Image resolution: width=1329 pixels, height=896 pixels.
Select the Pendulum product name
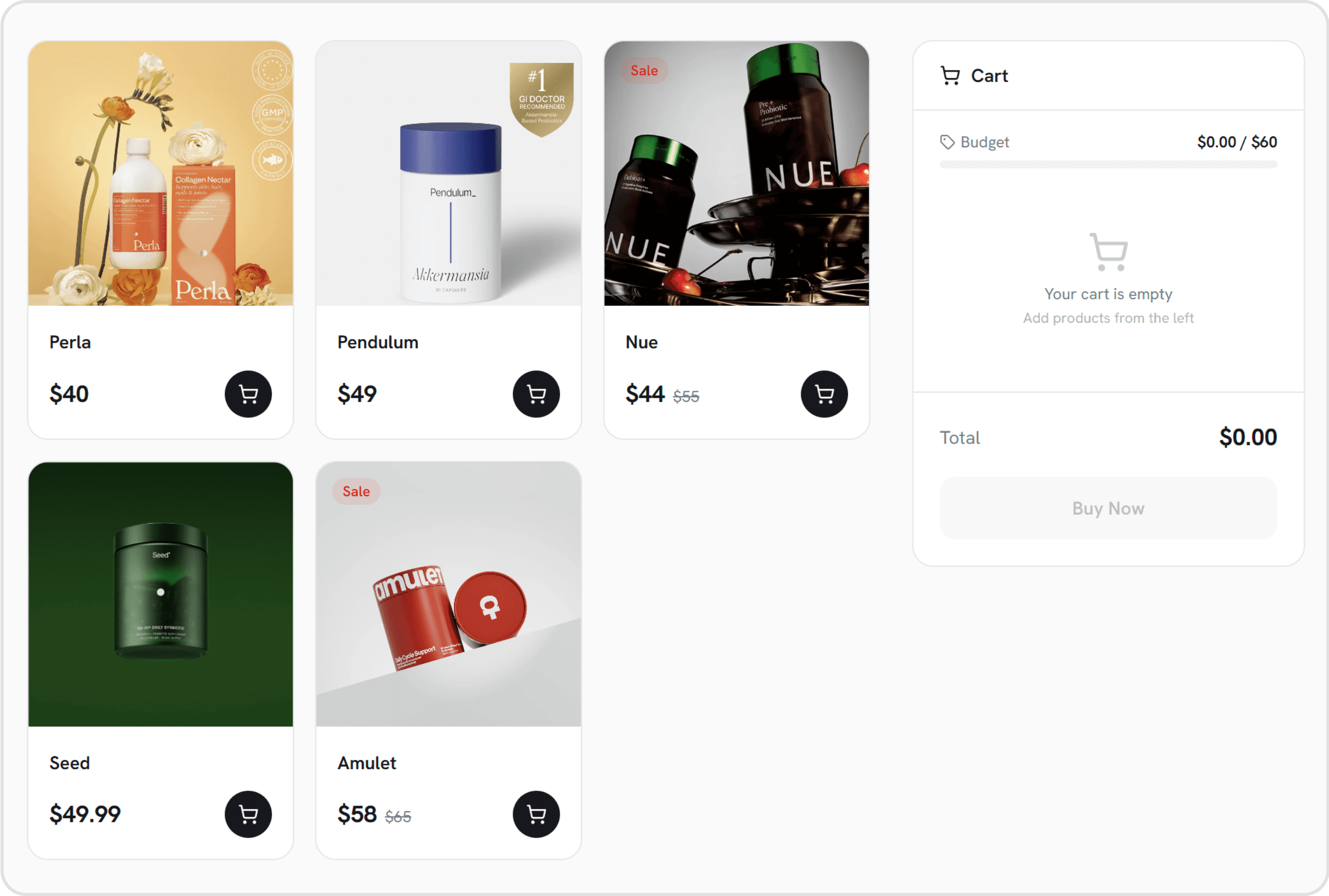(378, 342)
